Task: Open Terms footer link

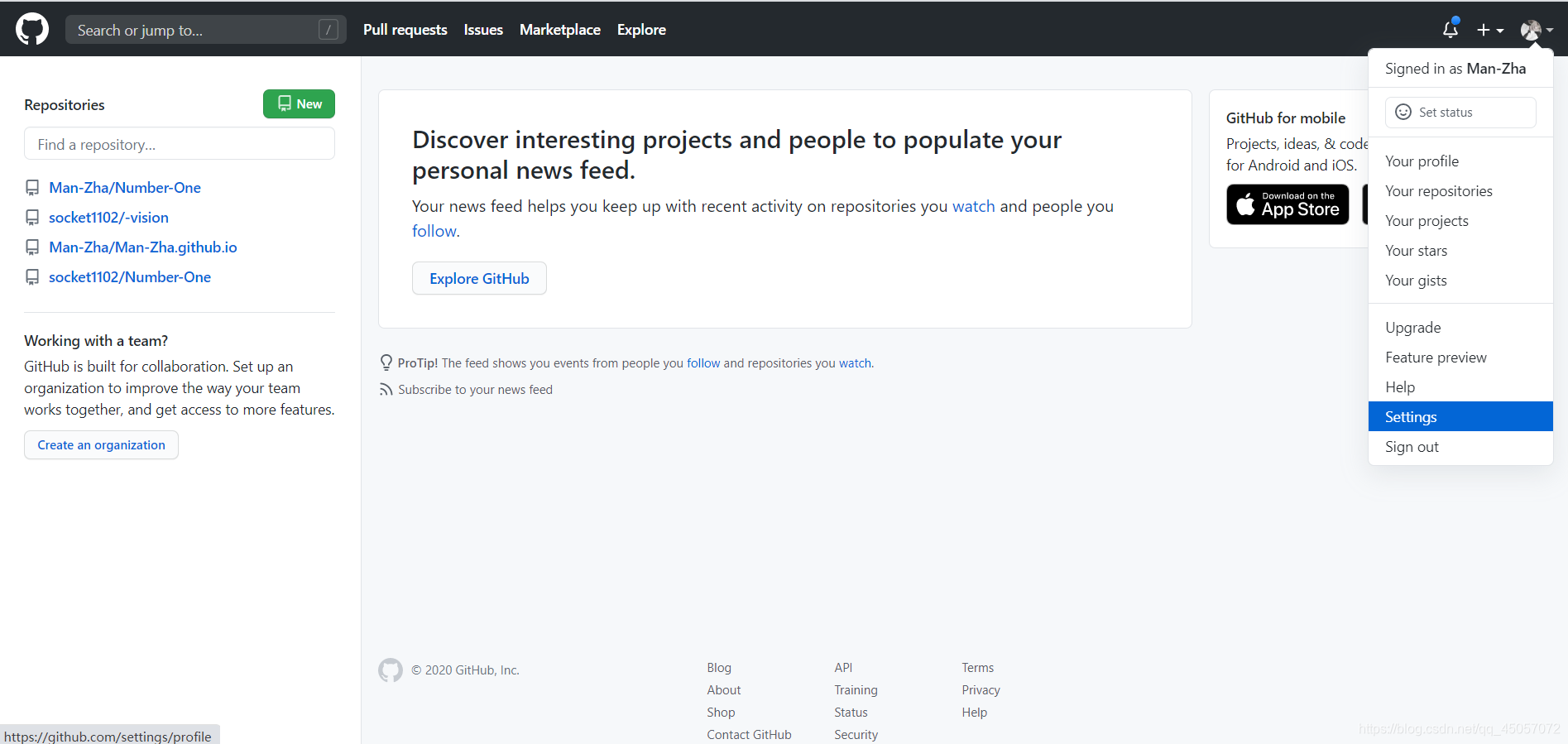Action: (977, 667)
